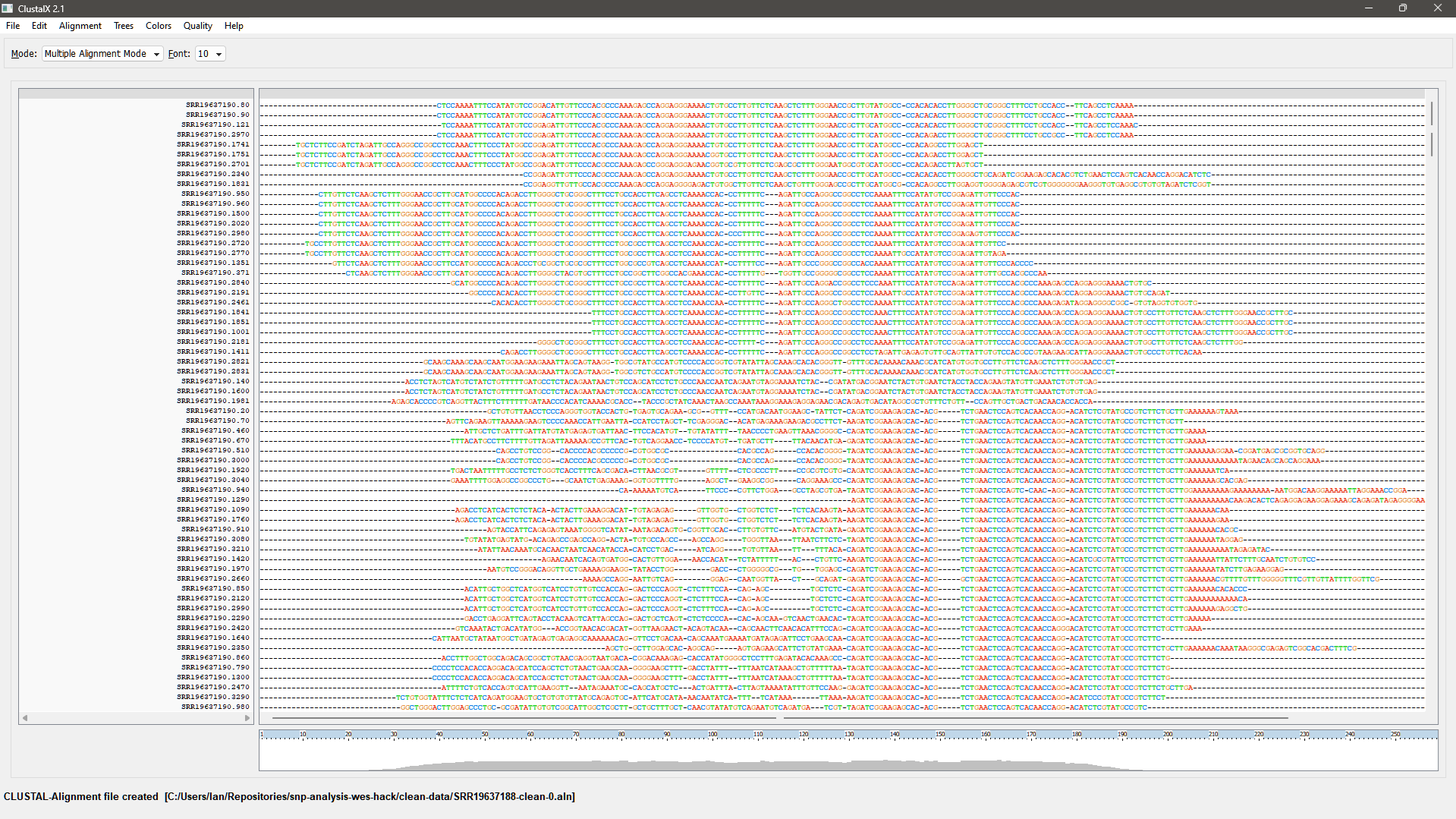Select sequence SRR19637190.140
The image size is (1456, 819).
point(215,381)
